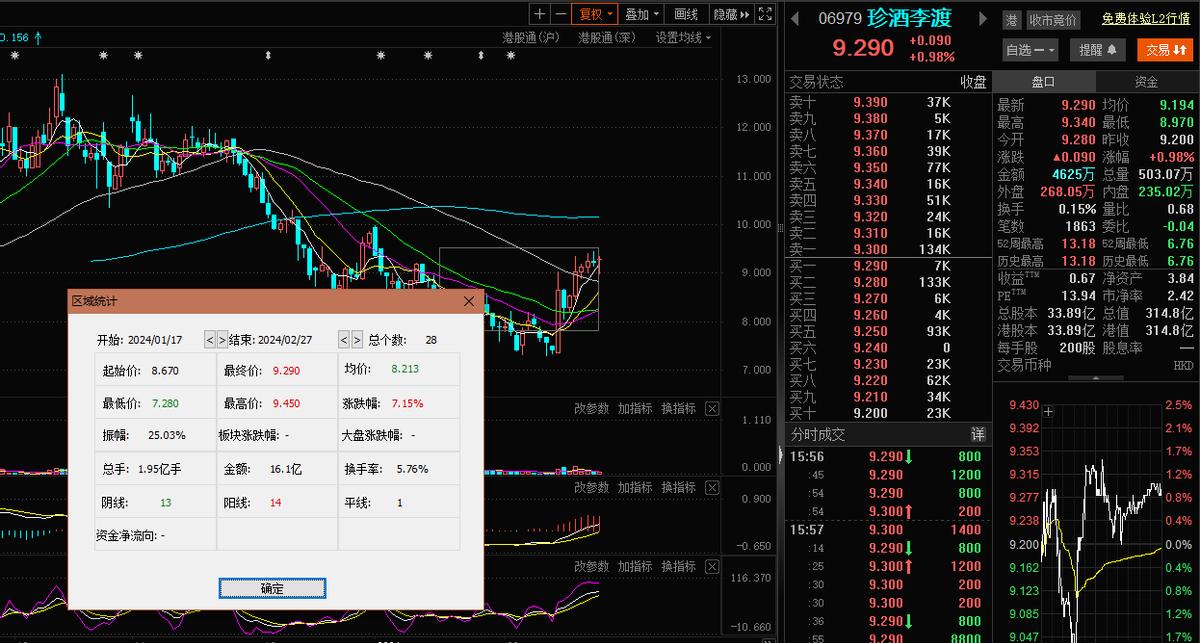Click 改参数 in the bottom indicator panel
The height and width of the screenshot is (643, 1200).
point(591,566)
